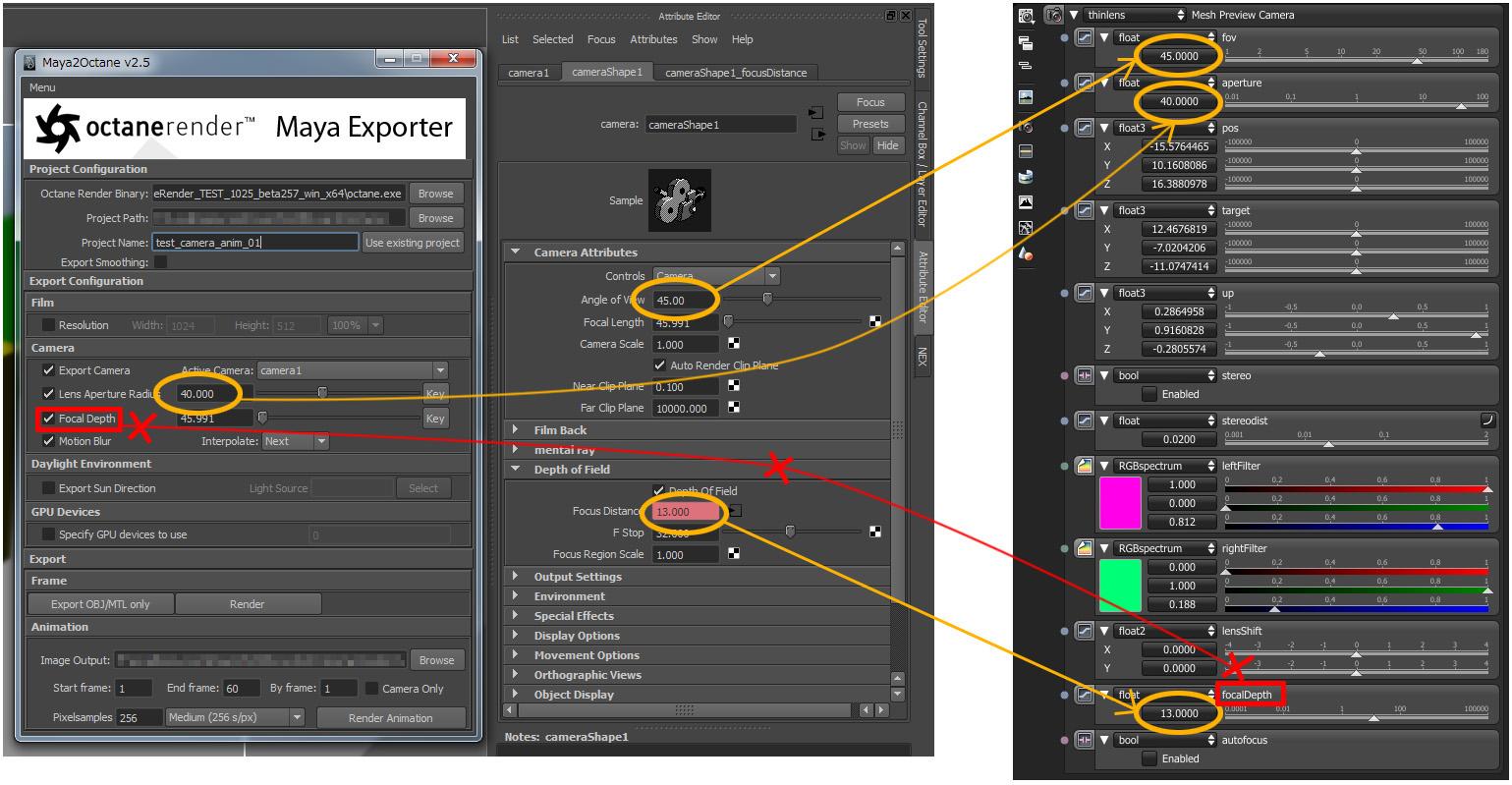
Task: Uncheck the Motion Blur checkbox
Action: click(48, 441)
